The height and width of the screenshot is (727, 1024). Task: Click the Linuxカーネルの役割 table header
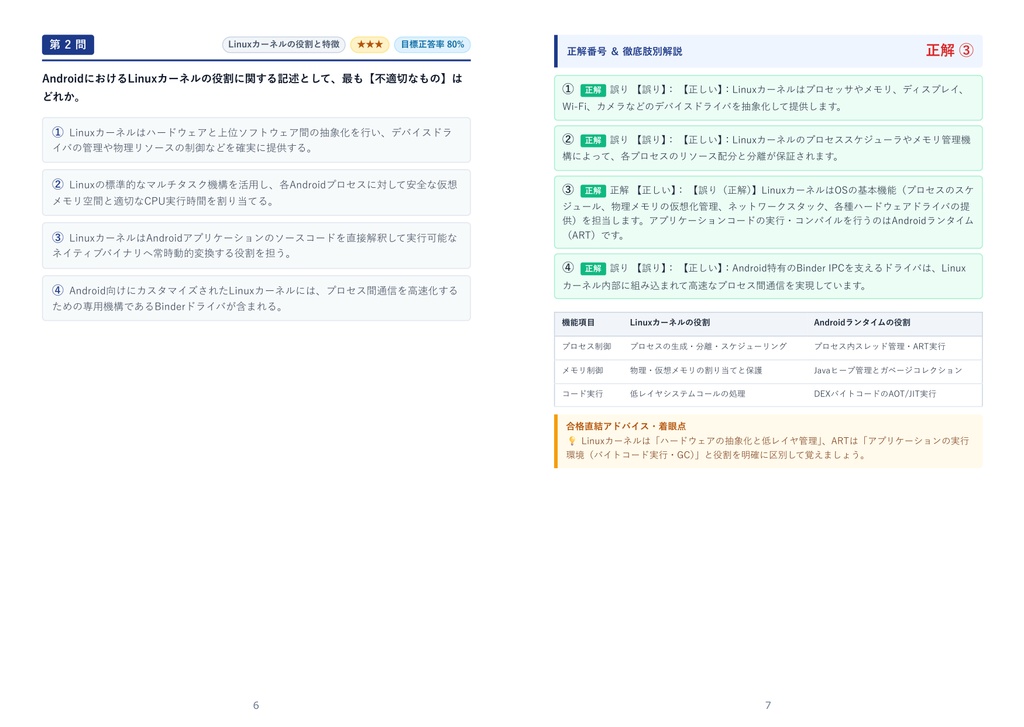tap(669, 323)
